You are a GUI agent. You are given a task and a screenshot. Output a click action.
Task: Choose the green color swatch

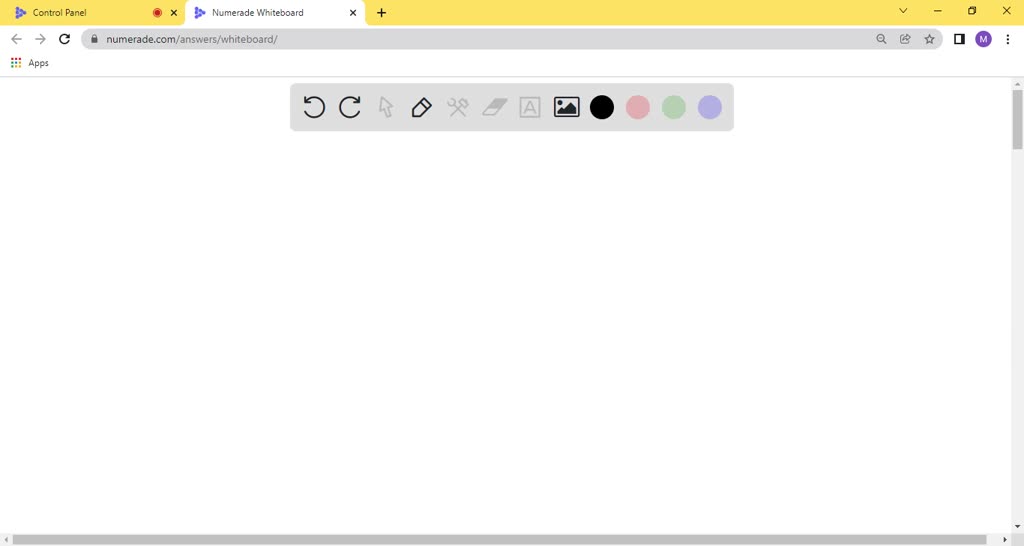[674, 107]
